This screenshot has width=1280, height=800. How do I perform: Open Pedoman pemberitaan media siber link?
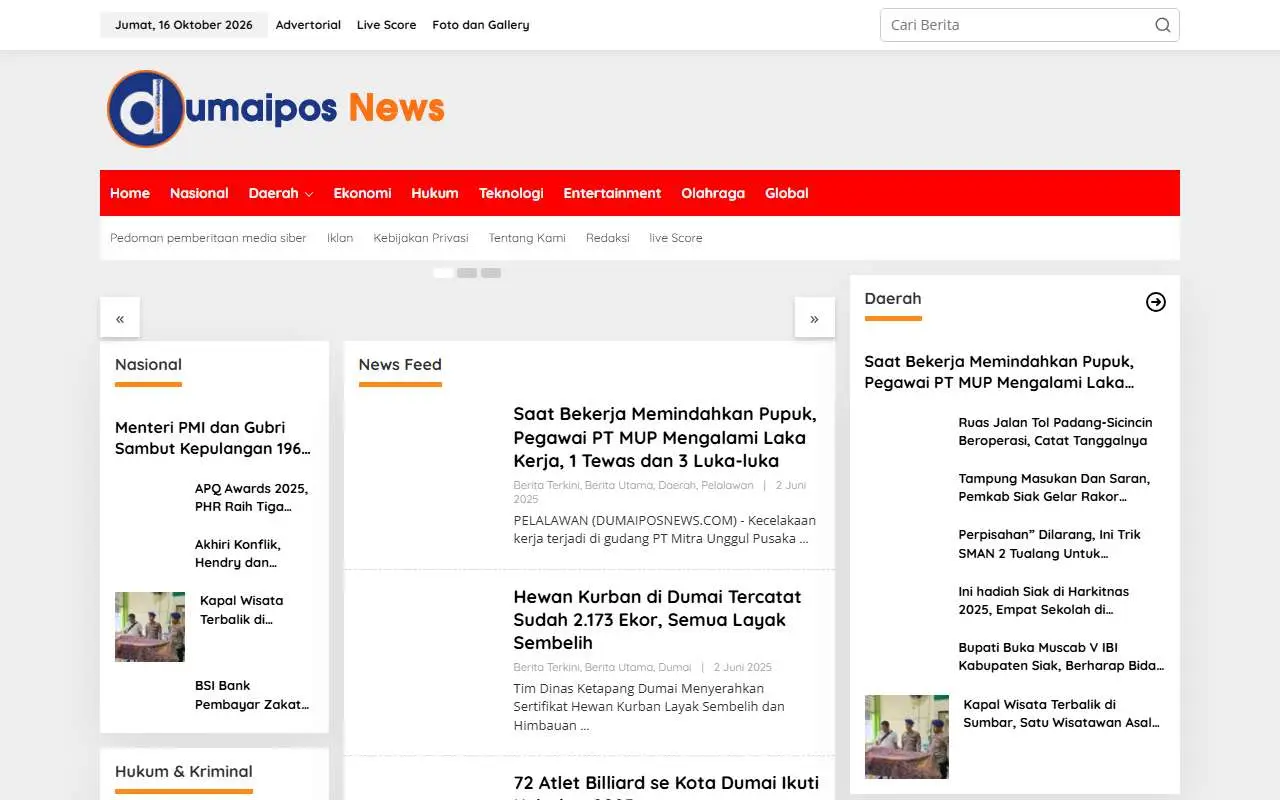coord(208,238)
